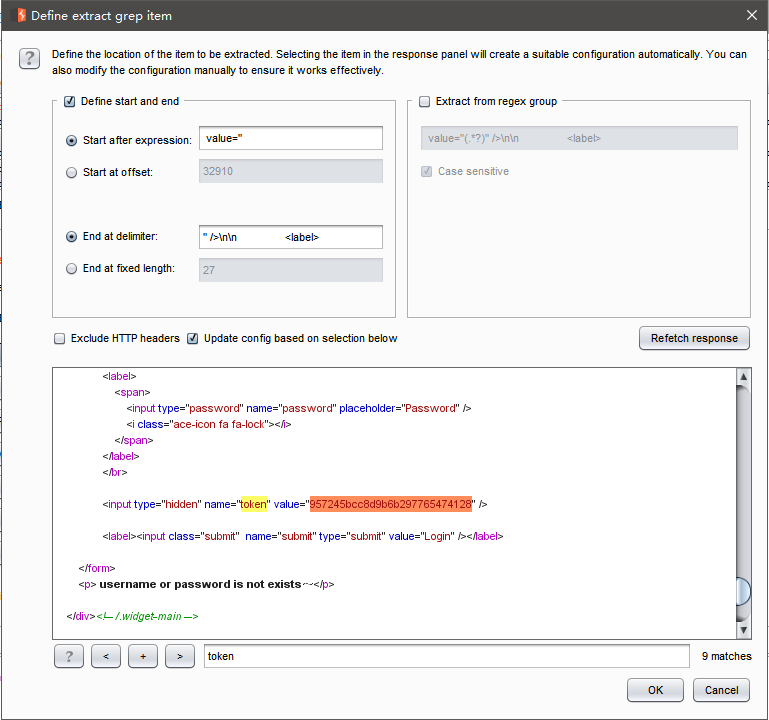This screenshot has width=769, height=720.
Task: Enable Extract from regex group checkbox
Action: 425,102
